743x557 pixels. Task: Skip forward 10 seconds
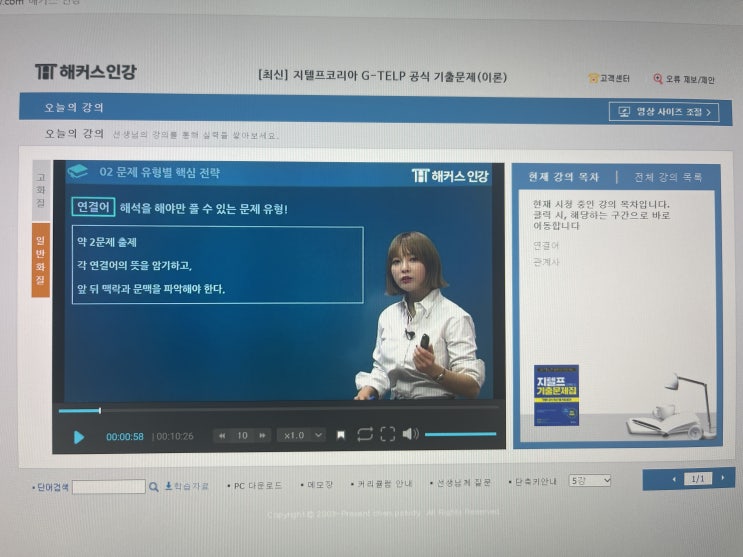pos(262,436)
